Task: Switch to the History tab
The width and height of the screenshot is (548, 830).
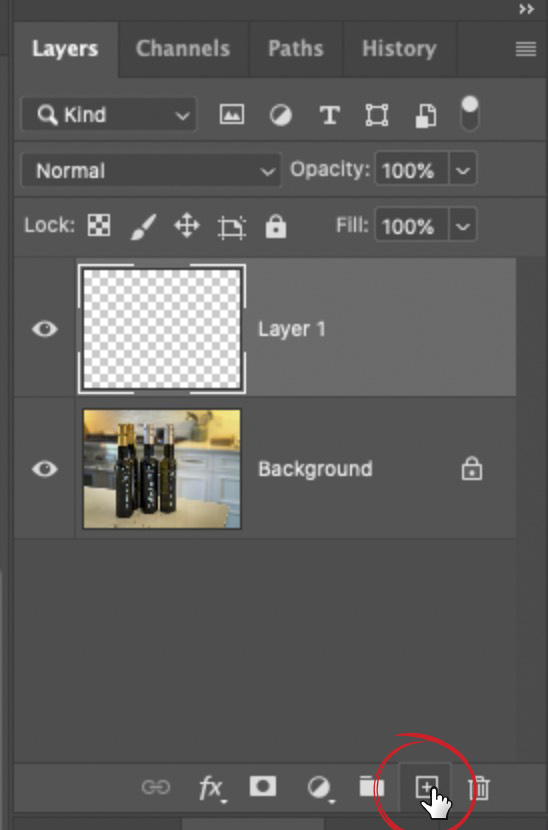Action: coord(399,49)
